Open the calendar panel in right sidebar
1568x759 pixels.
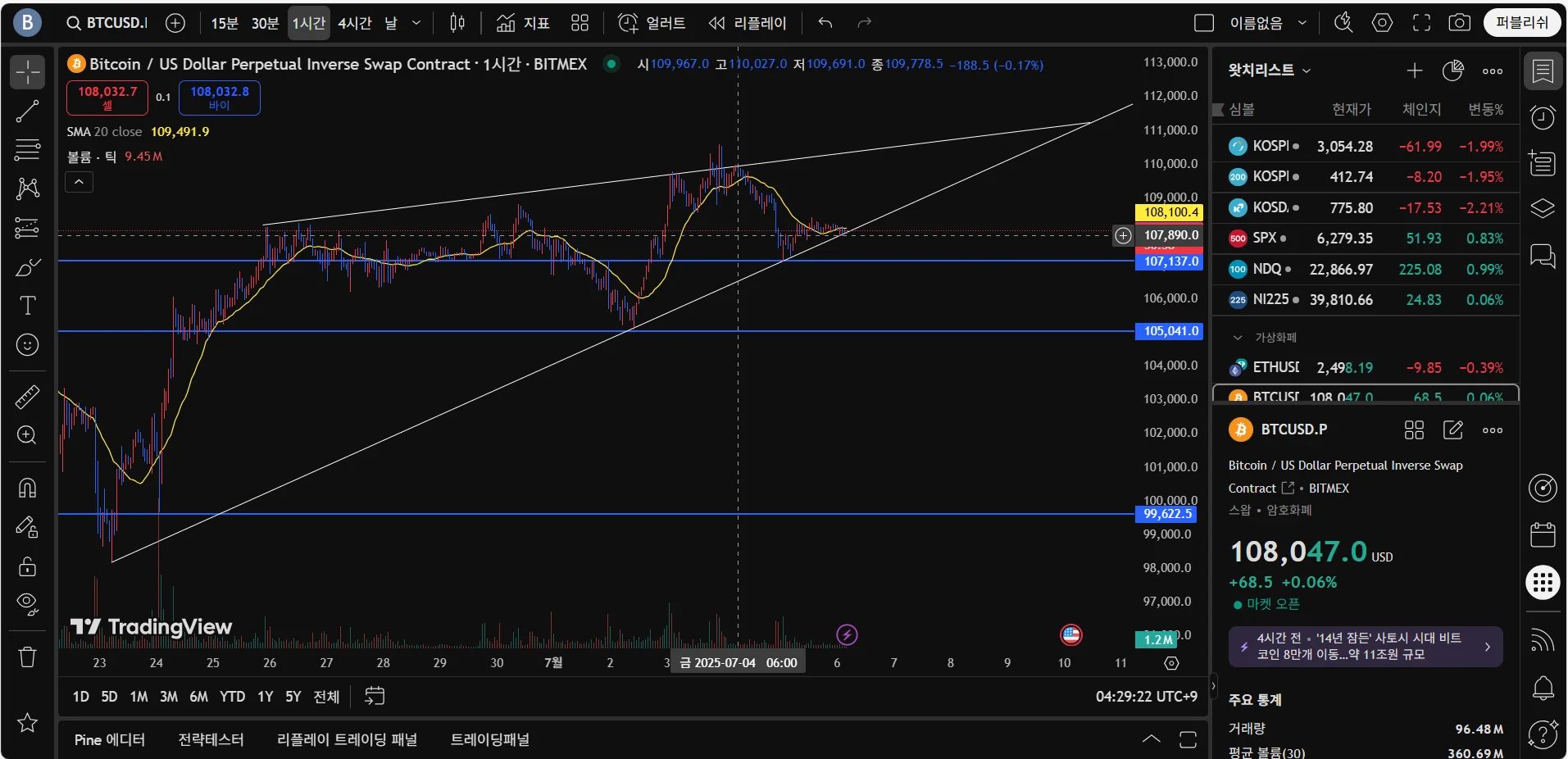tap(1543, 534)
